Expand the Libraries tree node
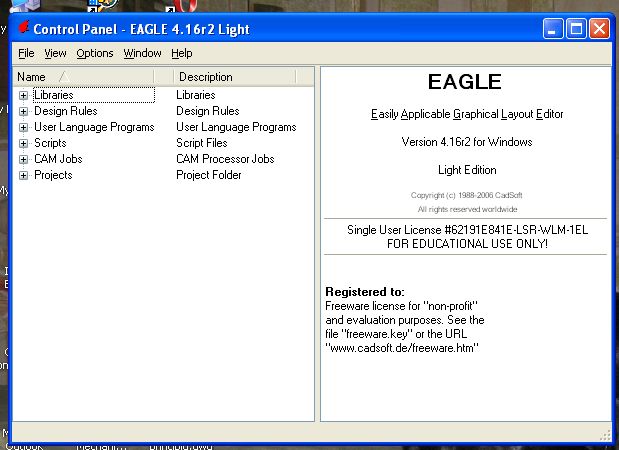The height and width of the screenshot is (450, 619). [x=23, y=96]
